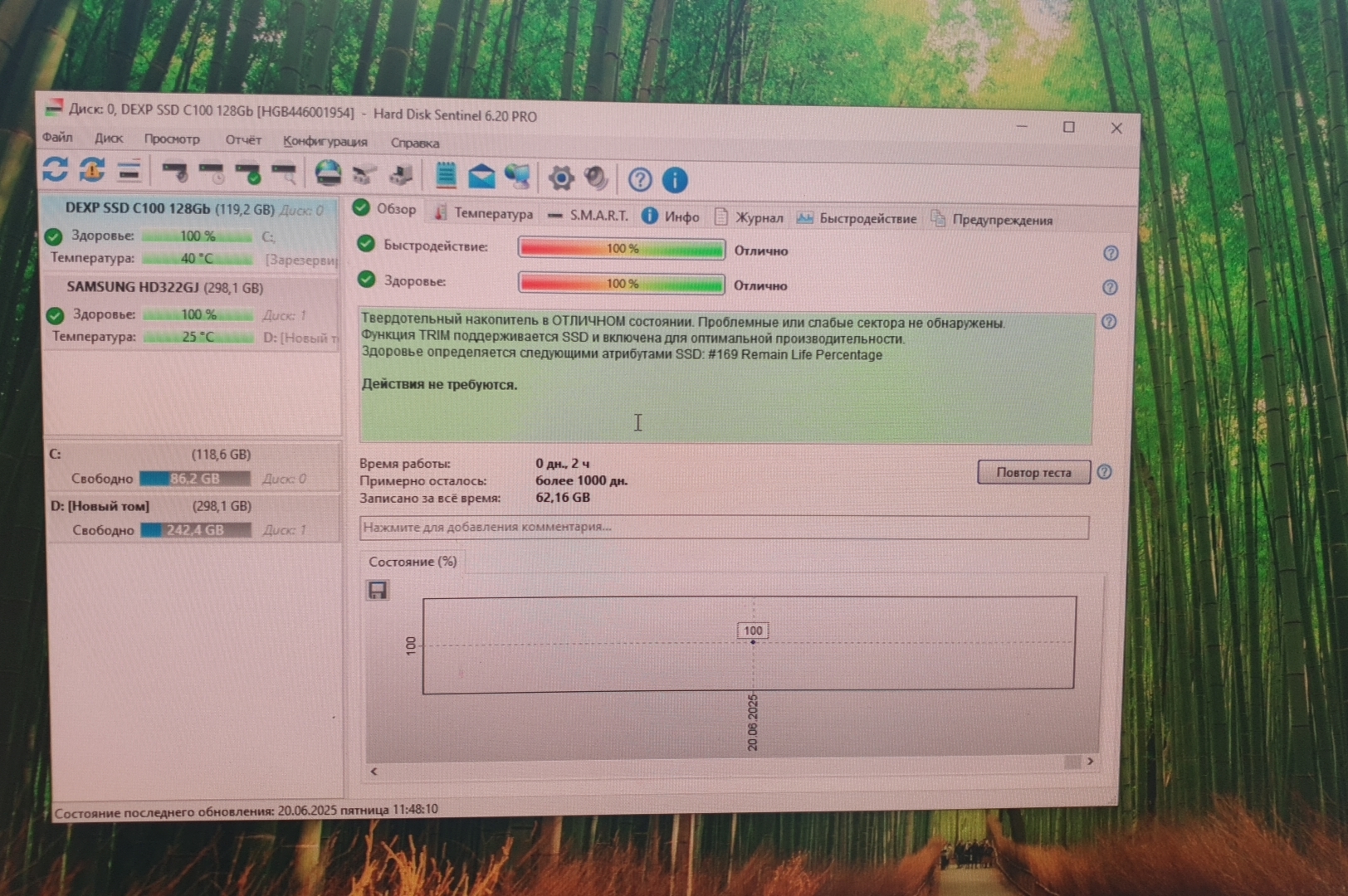1348x896 pixels.
Task: Click the disk with green checkmark icon
Action: click(x=248, y=174)
